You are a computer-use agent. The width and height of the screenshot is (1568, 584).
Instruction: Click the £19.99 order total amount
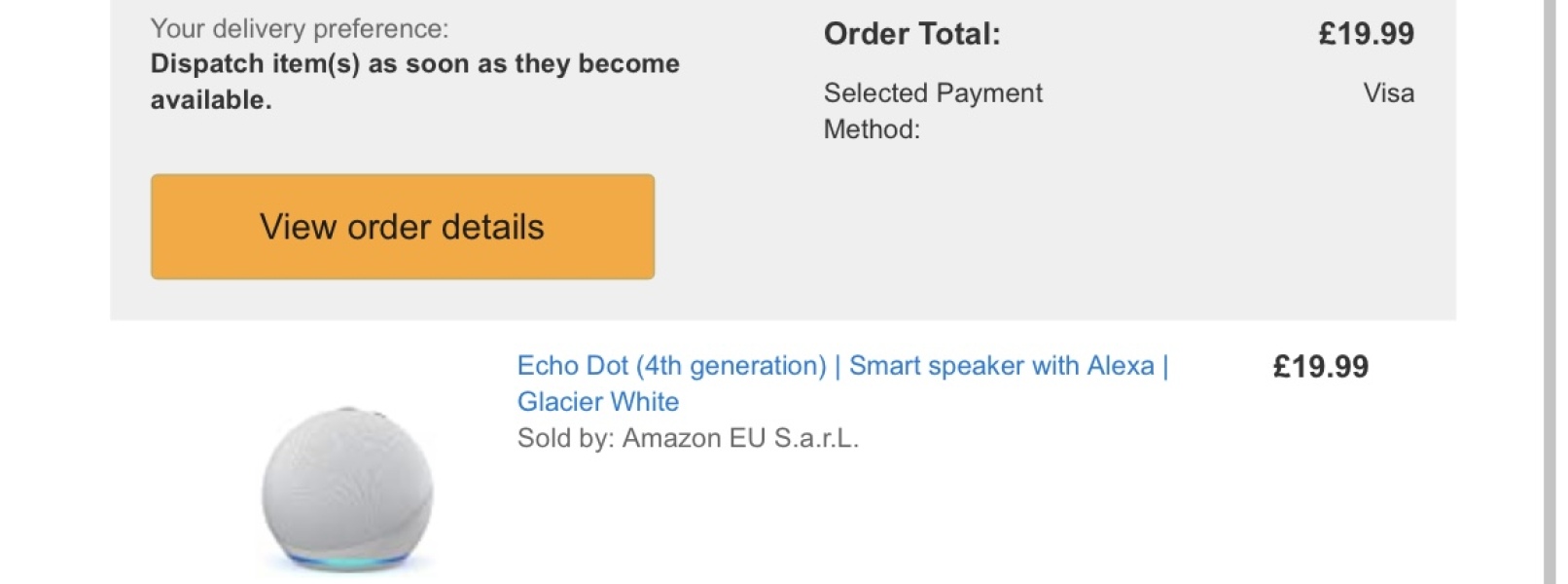pyautogui.click(x=1366, y=34)
